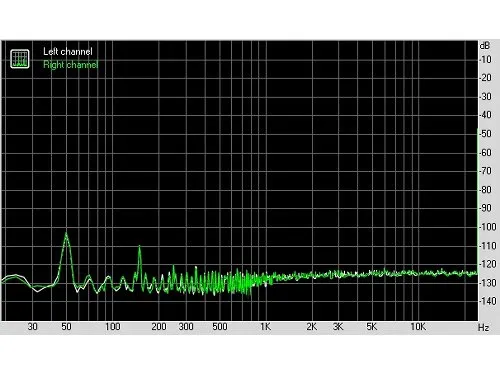Click the '50' frequency axis label
Viewport: 500px width, 375px height.
(66, 327)
